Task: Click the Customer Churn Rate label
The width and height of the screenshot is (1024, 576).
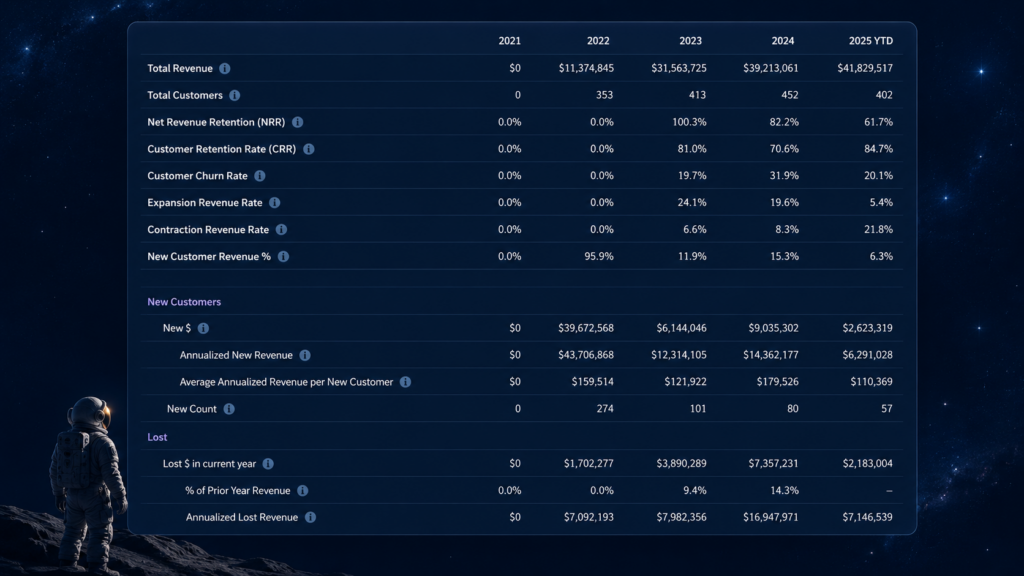Action: (x=197, y=176)
